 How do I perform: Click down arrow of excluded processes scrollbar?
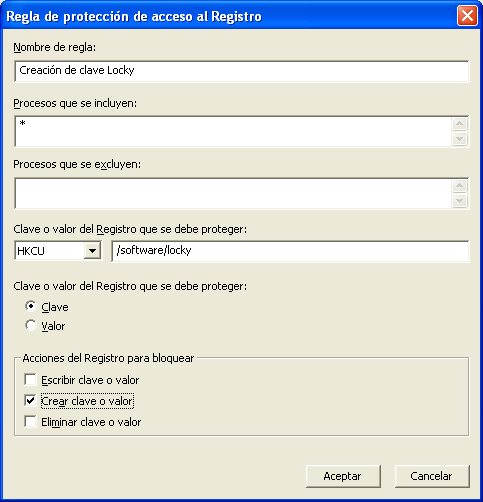click(x=460, y=201)
